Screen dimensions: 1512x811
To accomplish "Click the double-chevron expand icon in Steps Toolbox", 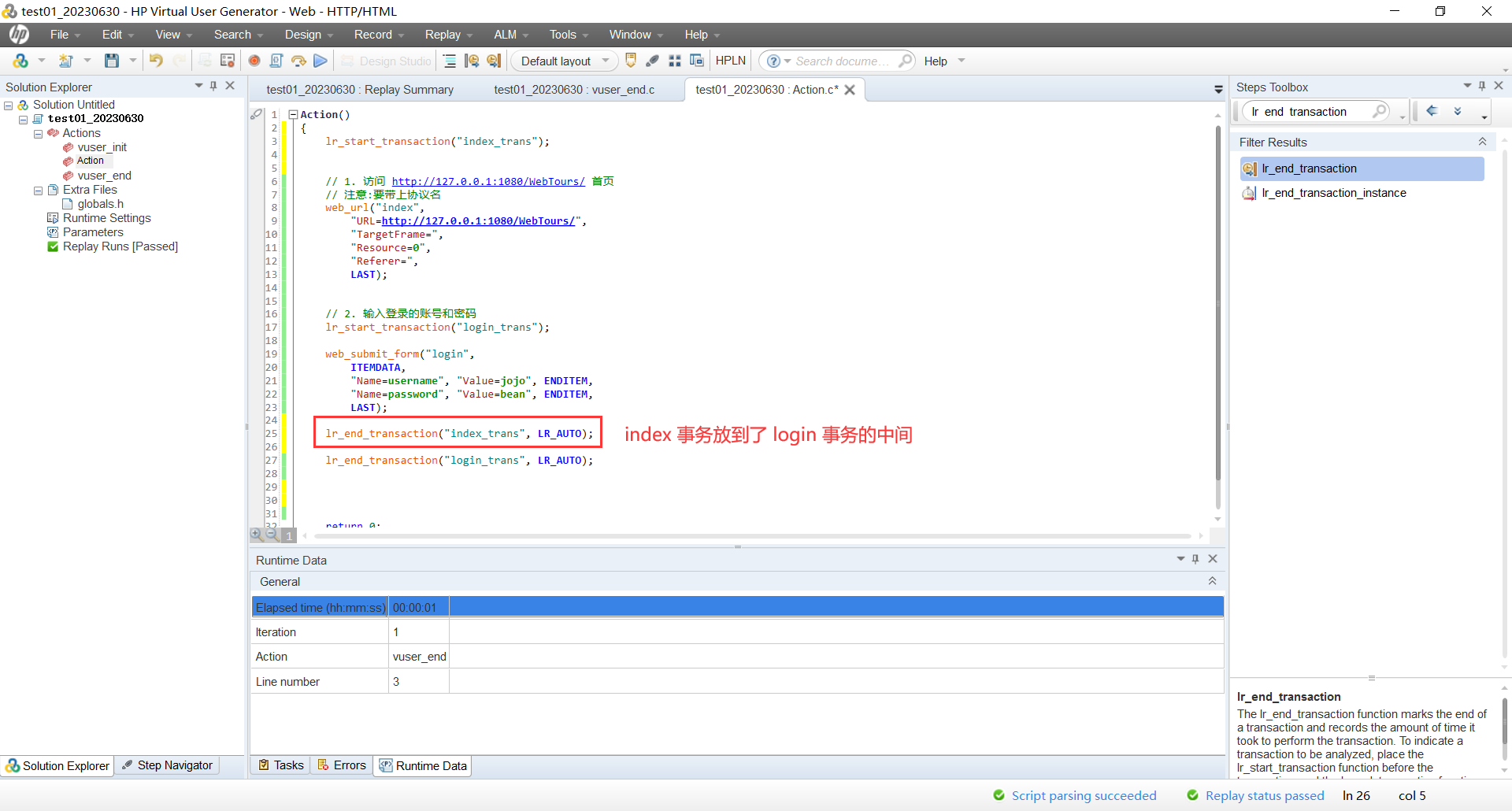I will [x=1458, y=111].
